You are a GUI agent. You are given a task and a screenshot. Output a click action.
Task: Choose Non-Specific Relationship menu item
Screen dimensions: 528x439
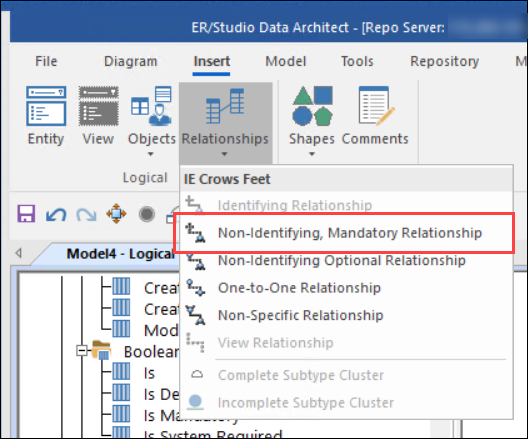[346, 315]
